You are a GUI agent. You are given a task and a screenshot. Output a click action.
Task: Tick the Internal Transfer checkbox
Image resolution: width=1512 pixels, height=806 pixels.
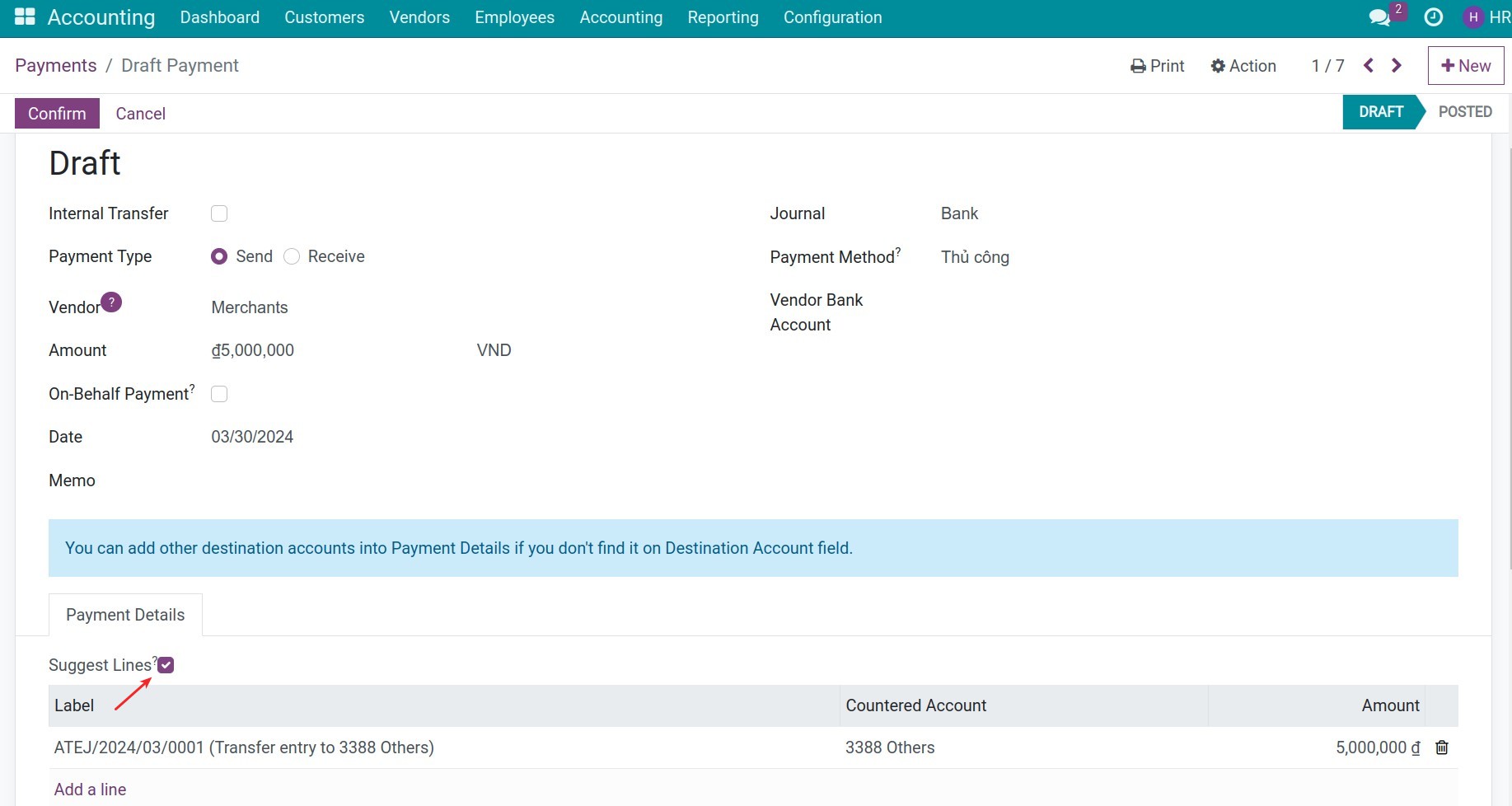tap(219, 213)
